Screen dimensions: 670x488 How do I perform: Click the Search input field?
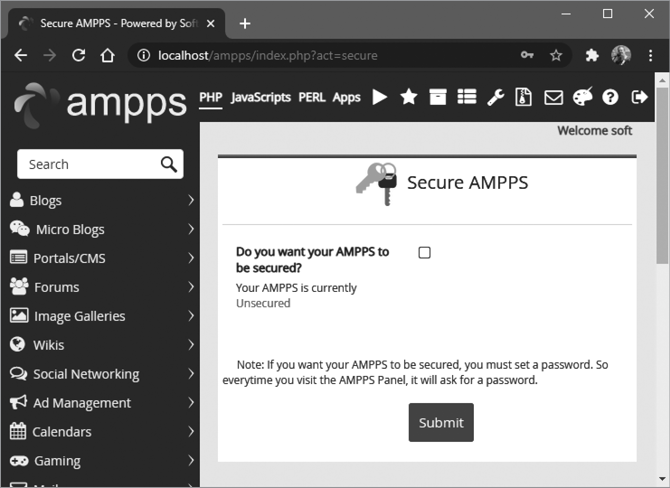pos(88,164)
